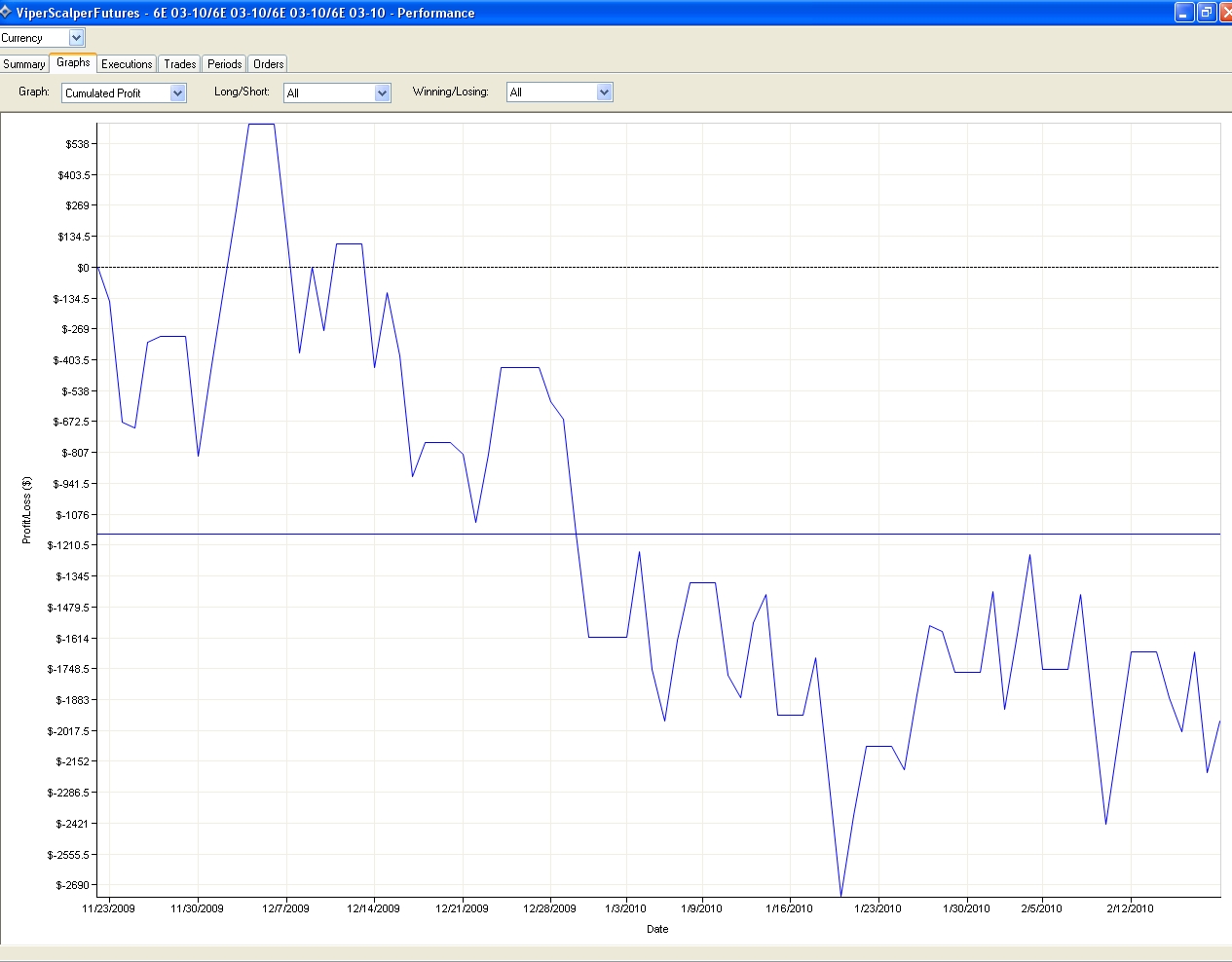Open the Trades tab
Image resolution: width=1232 pixels, height=962 pixels.
[180, 64]
